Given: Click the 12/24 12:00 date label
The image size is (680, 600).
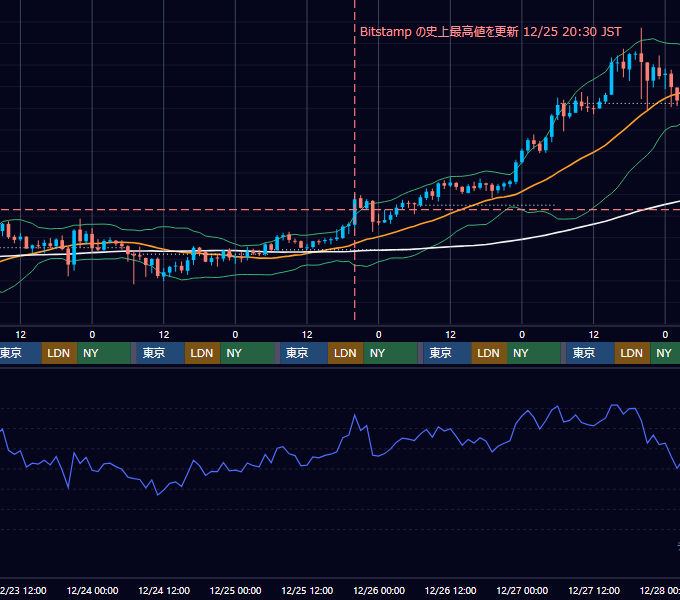Looking at the screenshot, I should coord(164,590).
